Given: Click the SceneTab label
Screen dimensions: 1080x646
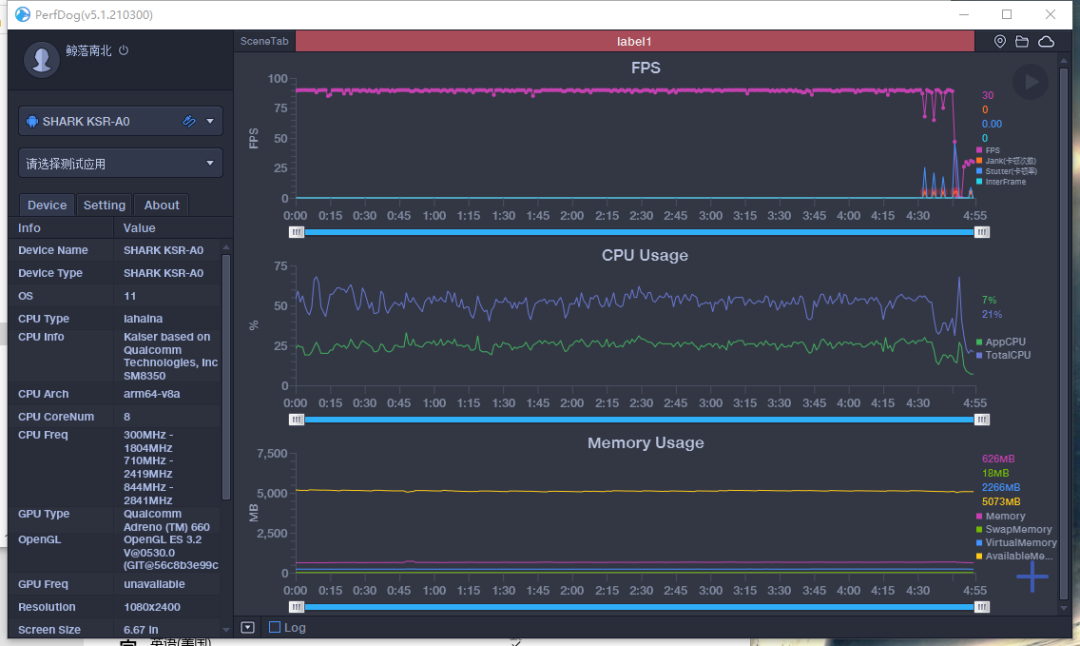Looking at the screenshot, I should pyautogui.click(x=264, y=41).
